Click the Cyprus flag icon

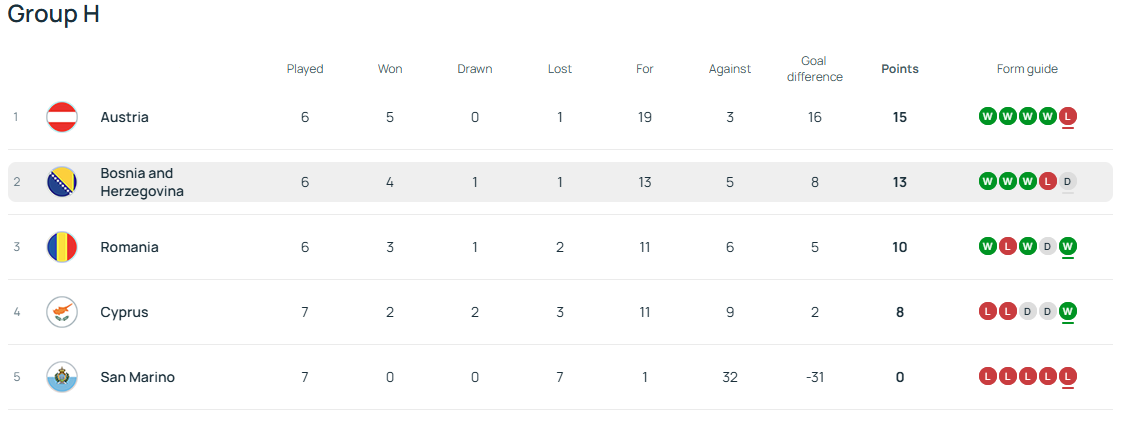click(62, 312)
